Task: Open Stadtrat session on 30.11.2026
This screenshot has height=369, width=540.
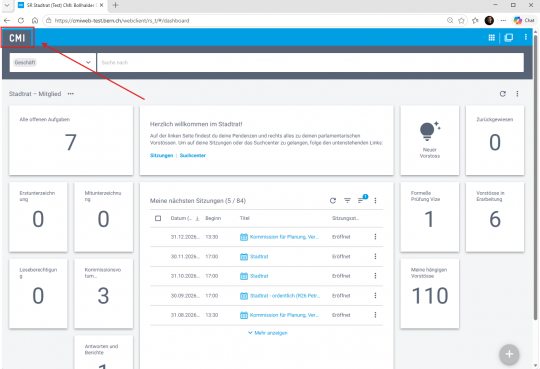Action: [259, 256]
